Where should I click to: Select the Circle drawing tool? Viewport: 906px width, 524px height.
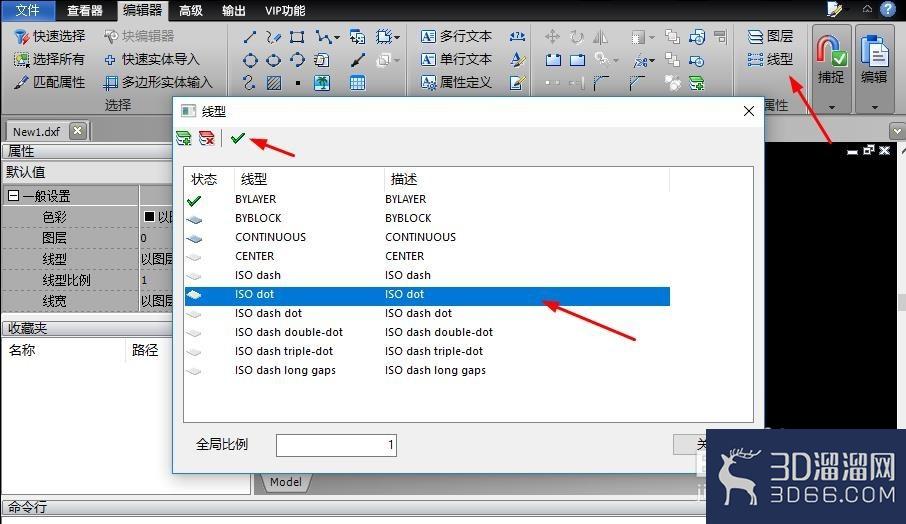coord(250,60)
